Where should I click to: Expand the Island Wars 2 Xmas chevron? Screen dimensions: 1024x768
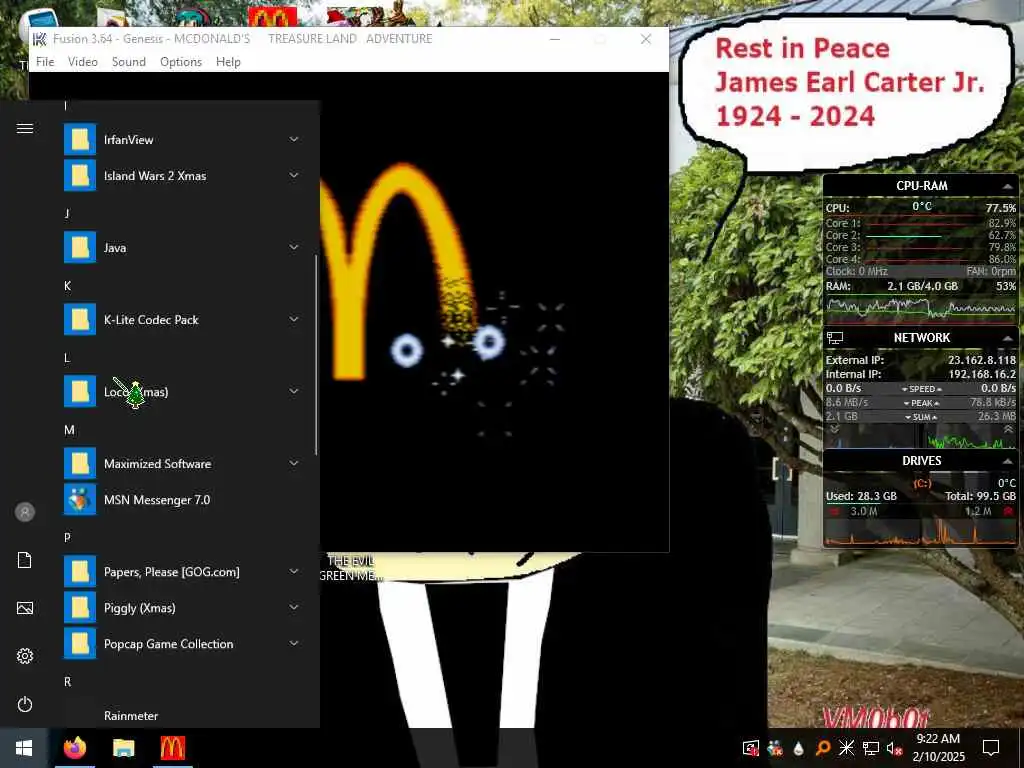point(294,175)
